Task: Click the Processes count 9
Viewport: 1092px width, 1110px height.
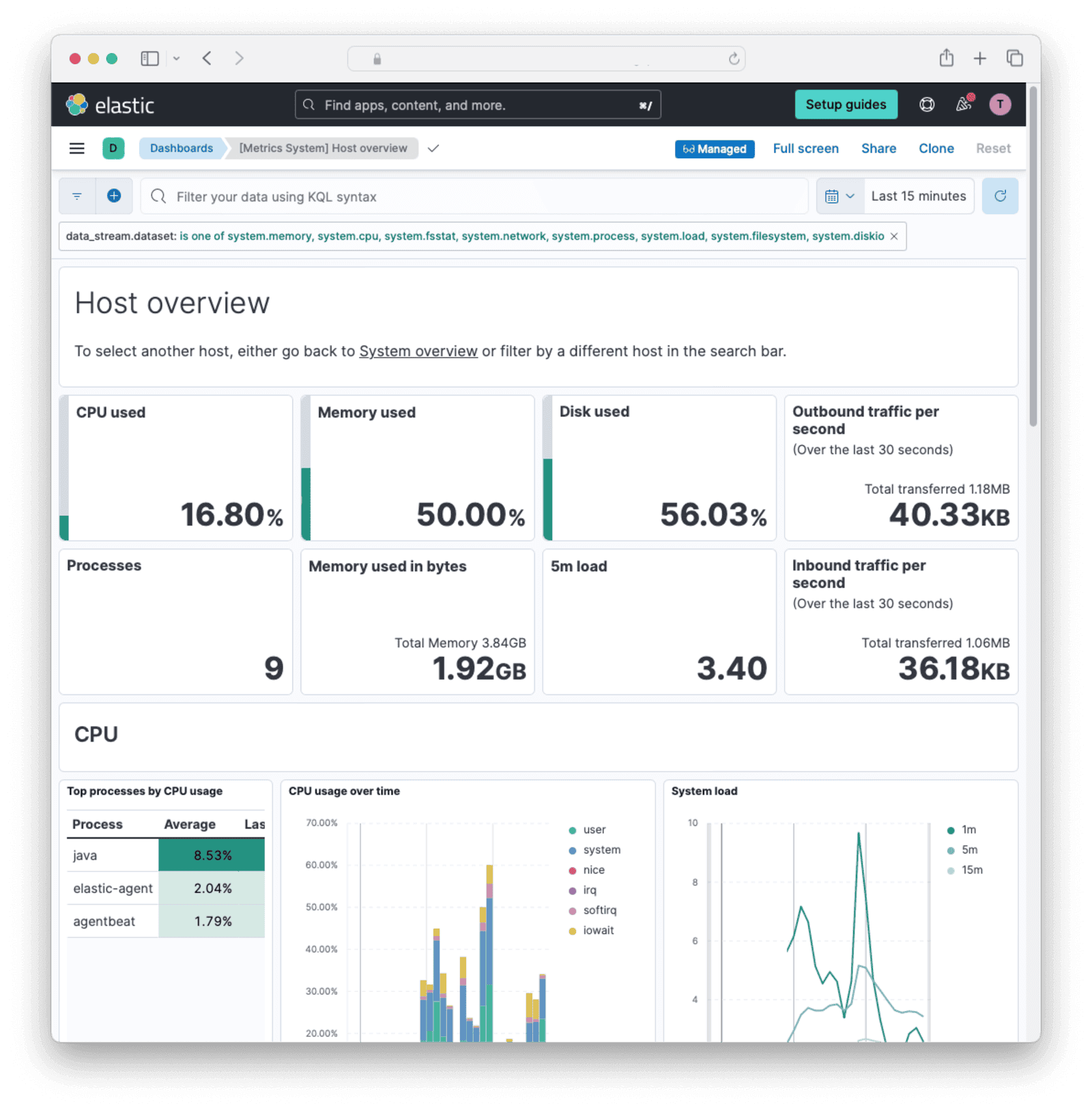Action: pos(274,669)
